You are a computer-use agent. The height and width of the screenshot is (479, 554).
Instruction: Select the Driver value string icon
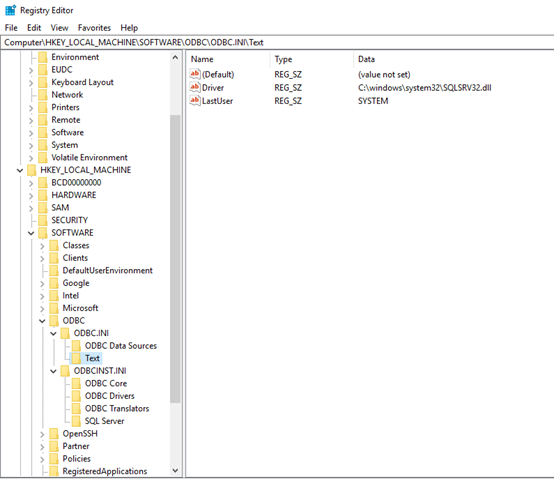[x=195, y=87]
